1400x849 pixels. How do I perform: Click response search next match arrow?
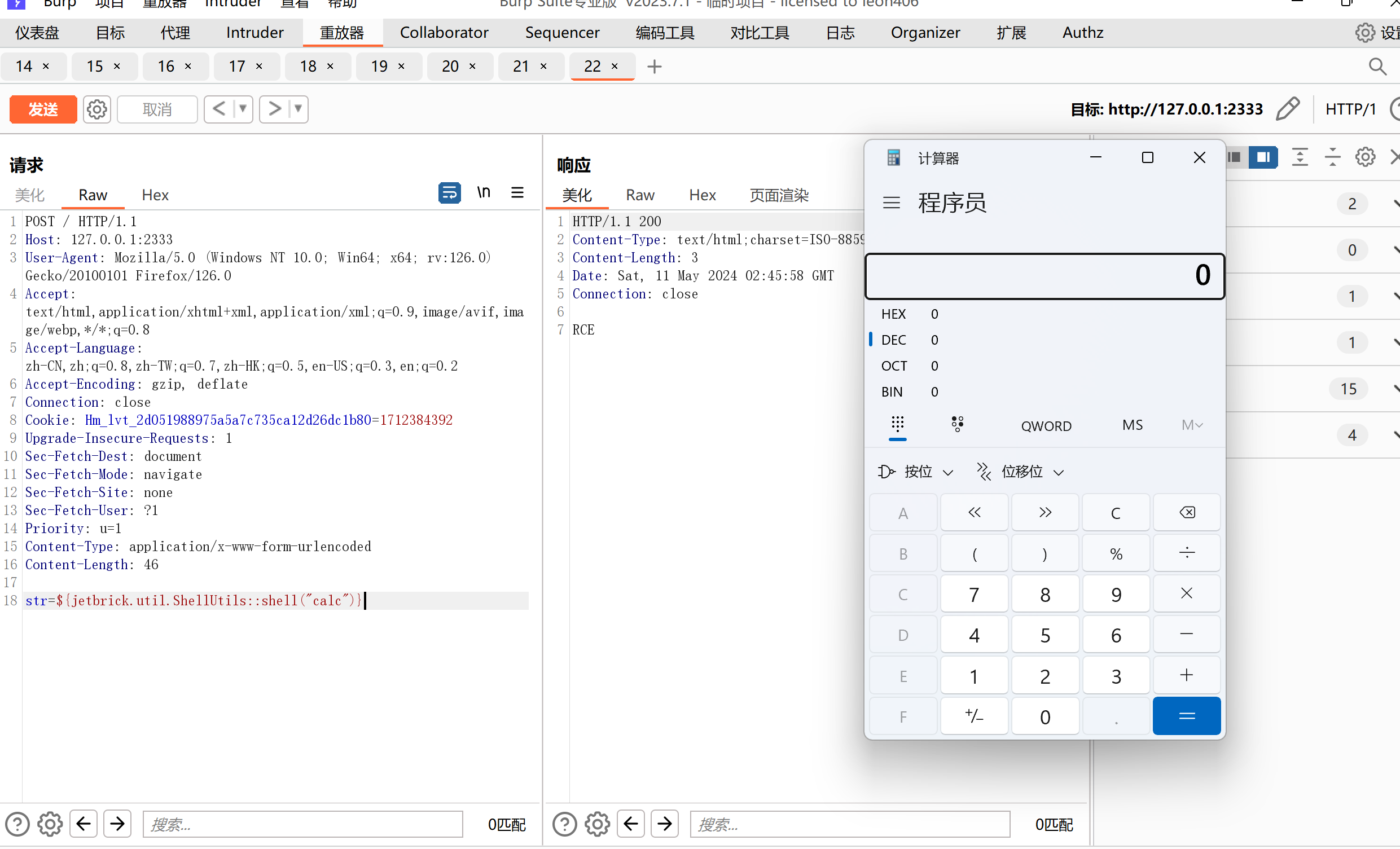[665, 824]
